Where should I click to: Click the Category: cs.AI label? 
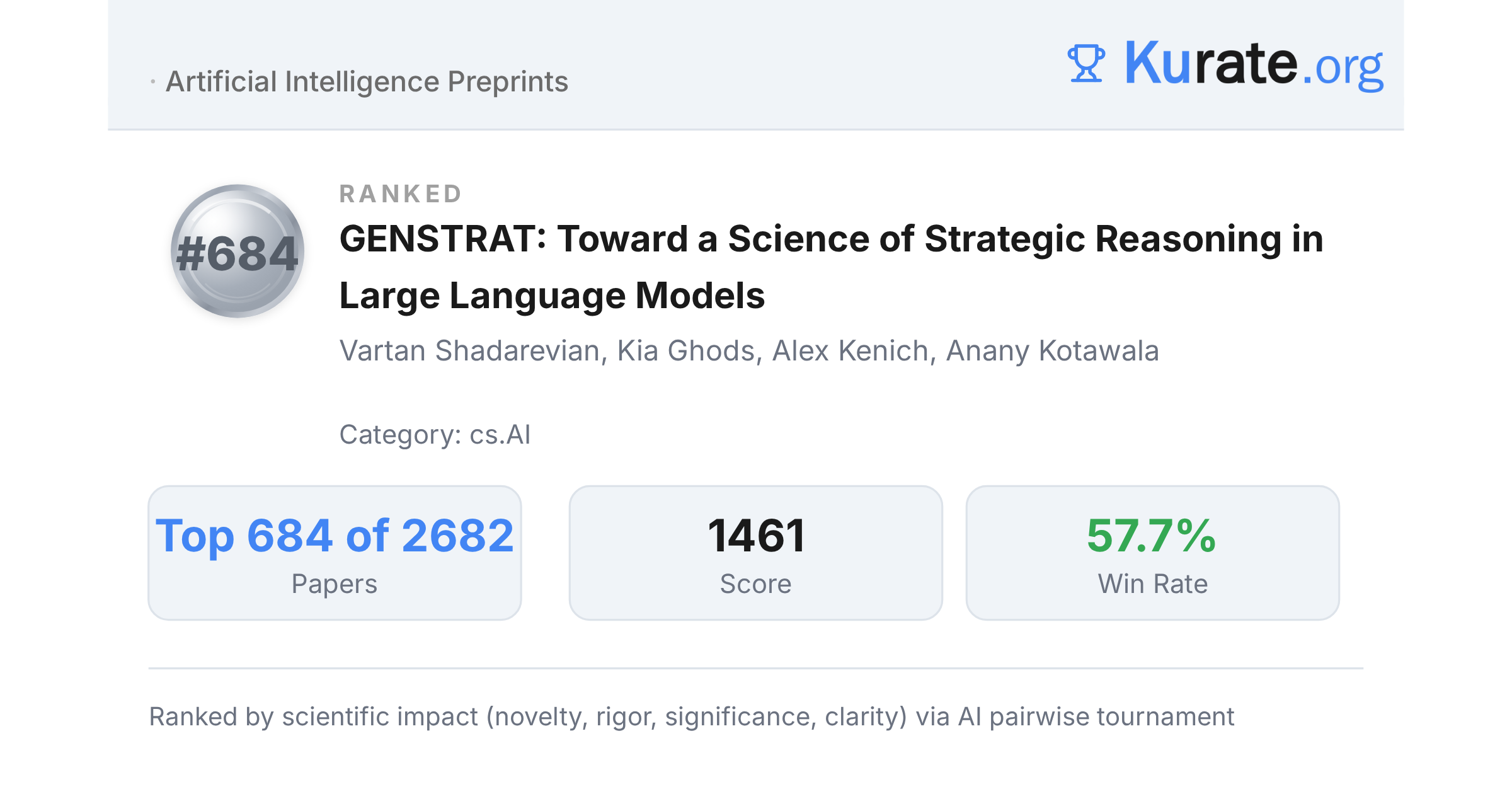(435, 435)
